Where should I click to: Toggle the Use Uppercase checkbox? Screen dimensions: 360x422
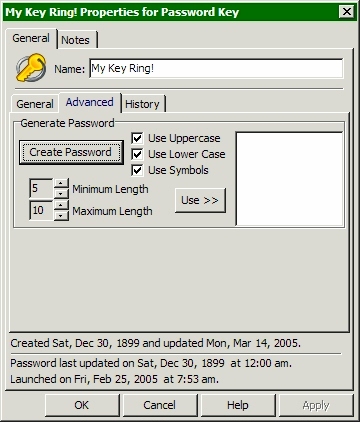coord(137,138)
